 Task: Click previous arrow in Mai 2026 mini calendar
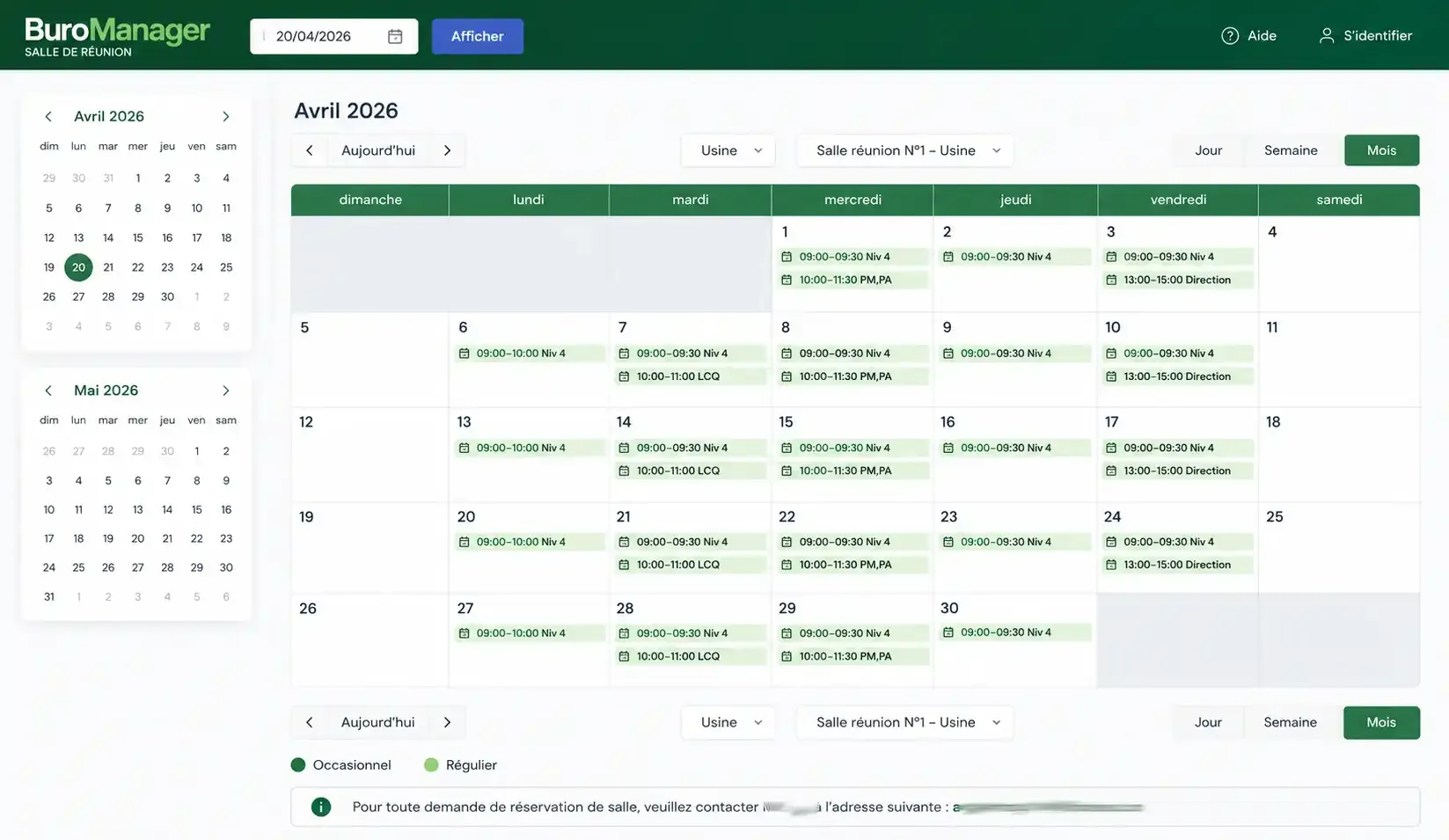(48, 391)
